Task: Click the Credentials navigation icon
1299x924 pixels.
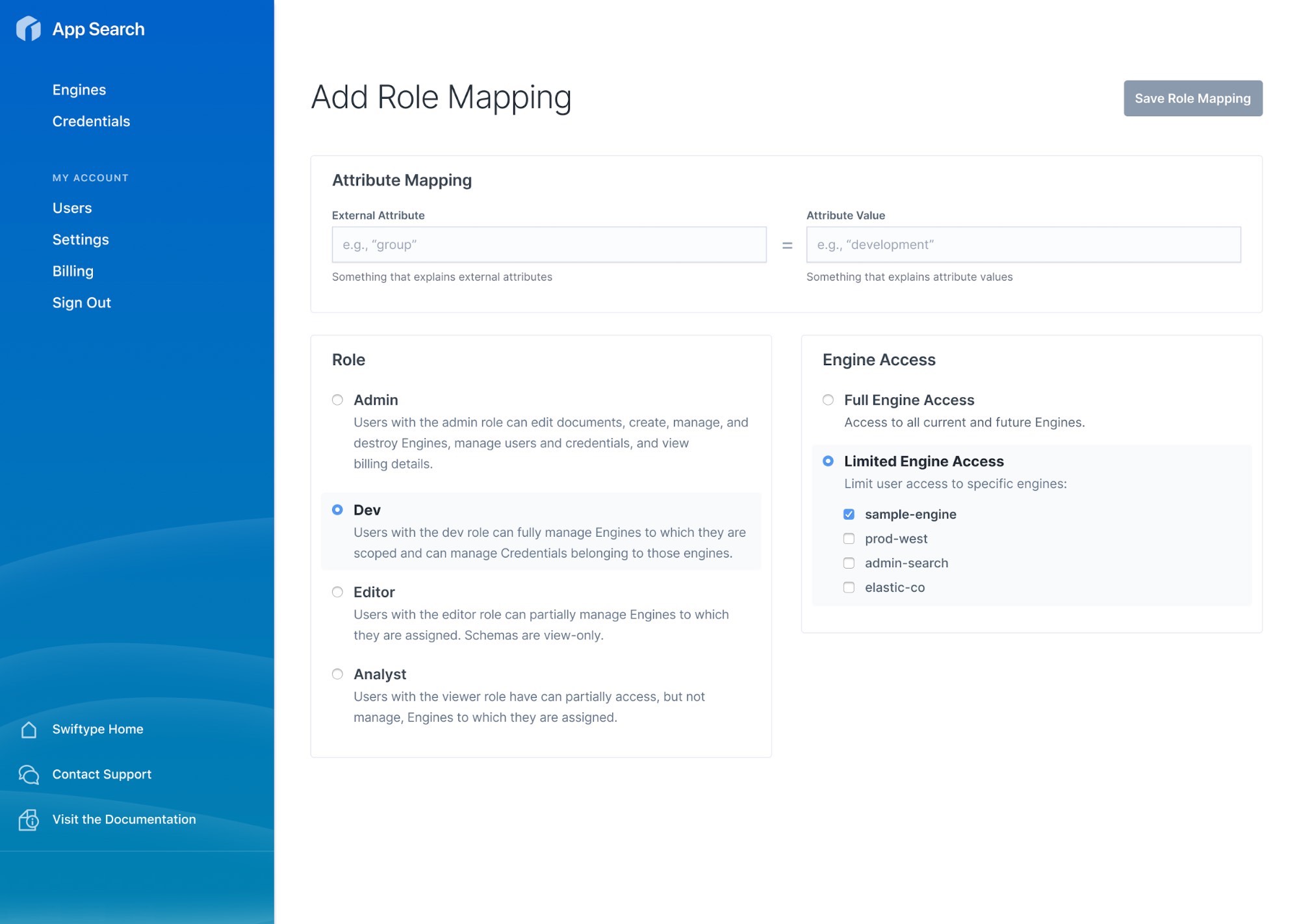Action: [x=91, y=120]
